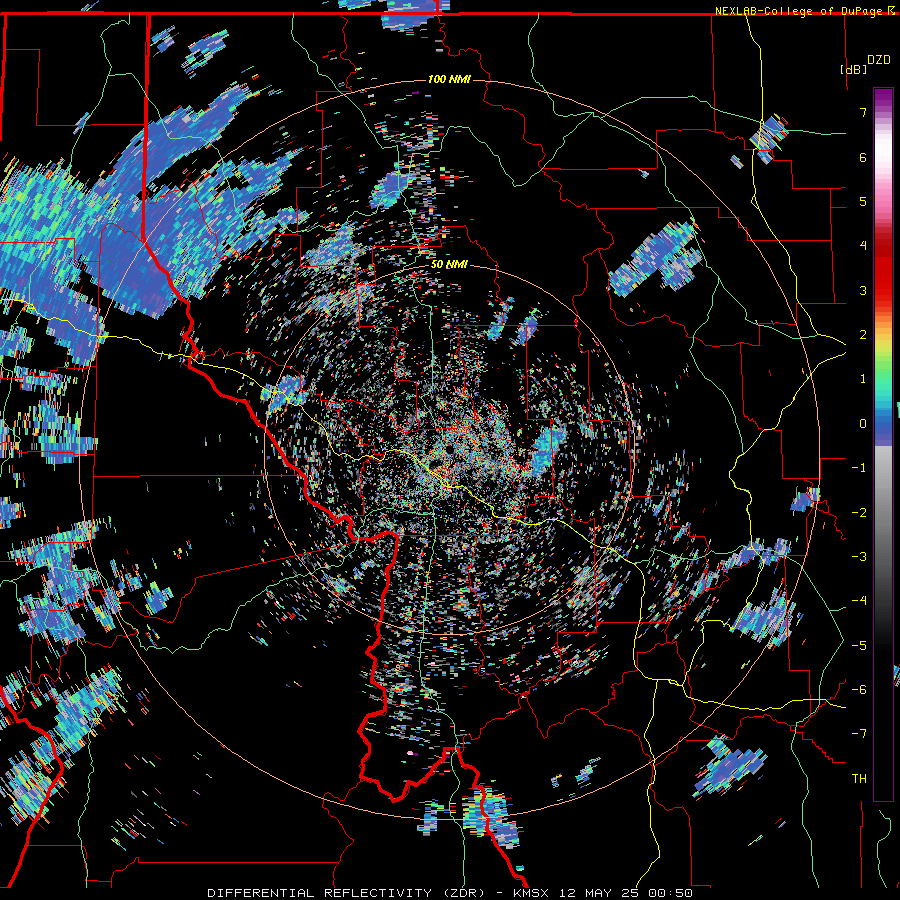900x900 pixels.
Task: Click the 6 value on color scale
Action: click(863, 157)
